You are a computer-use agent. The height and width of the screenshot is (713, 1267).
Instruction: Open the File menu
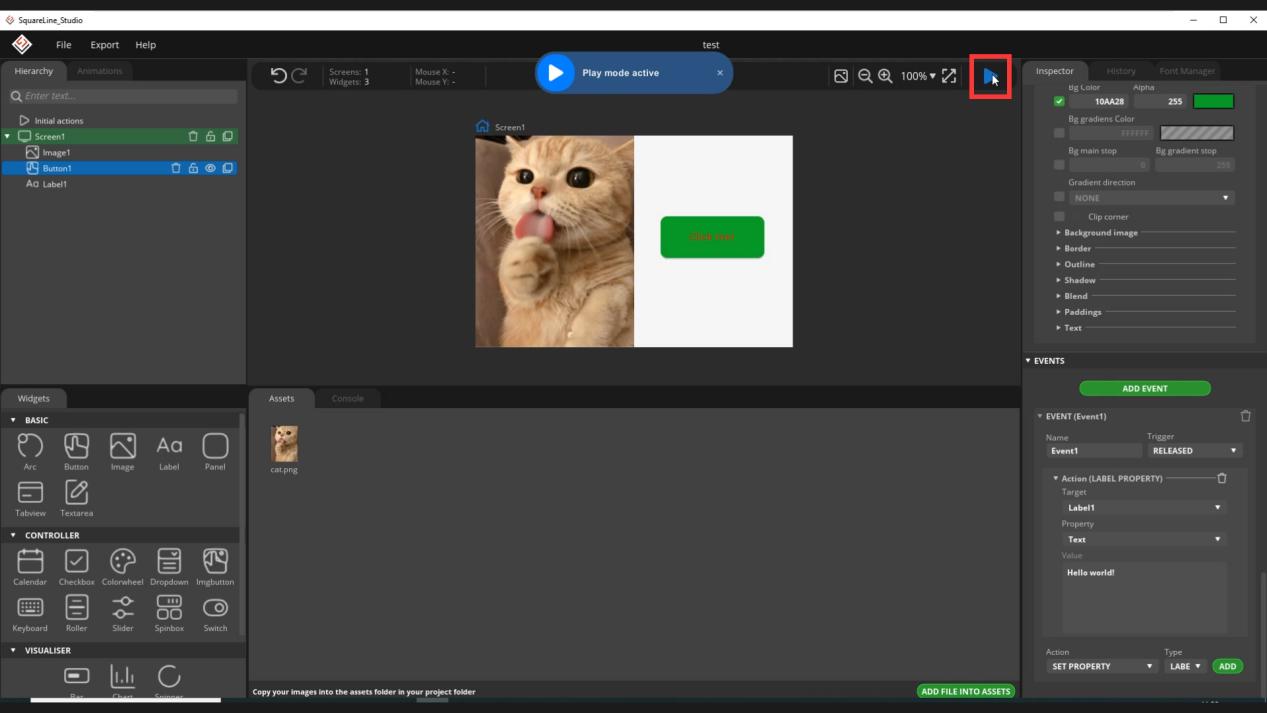click(x=63, y=45)
